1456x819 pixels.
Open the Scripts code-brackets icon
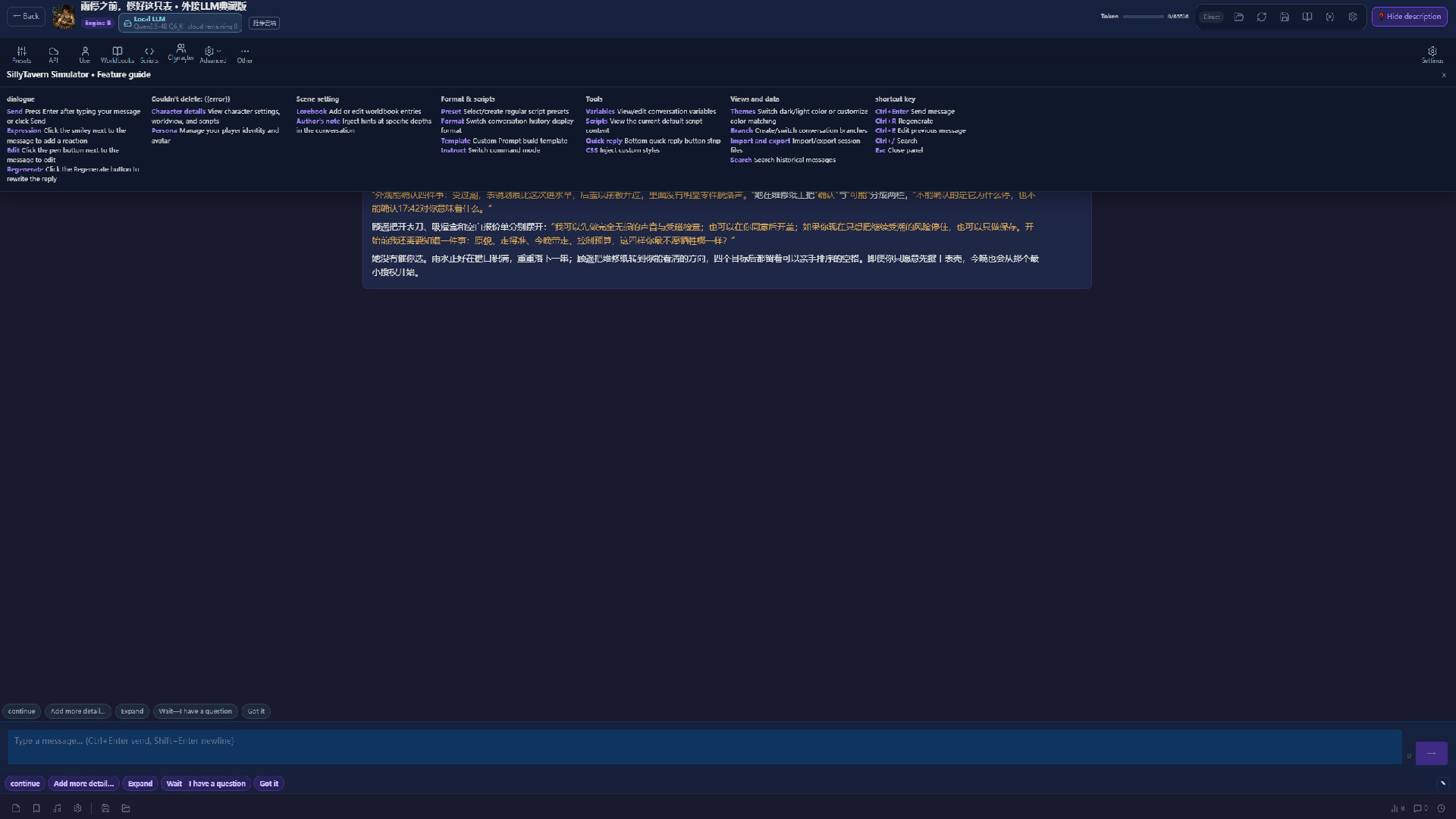pyautogui.click(x=149, y=55)
